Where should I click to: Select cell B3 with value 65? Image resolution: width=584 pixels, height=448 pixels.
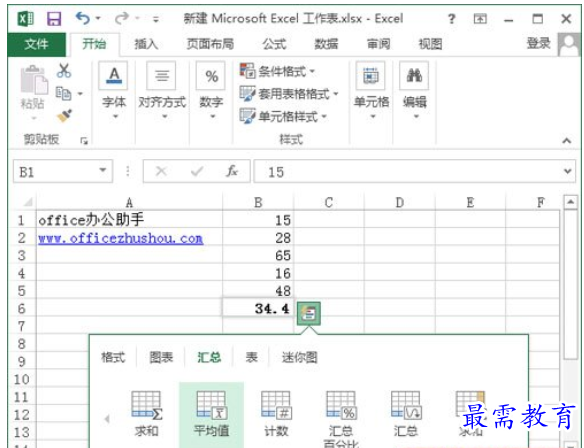(258, 256)
